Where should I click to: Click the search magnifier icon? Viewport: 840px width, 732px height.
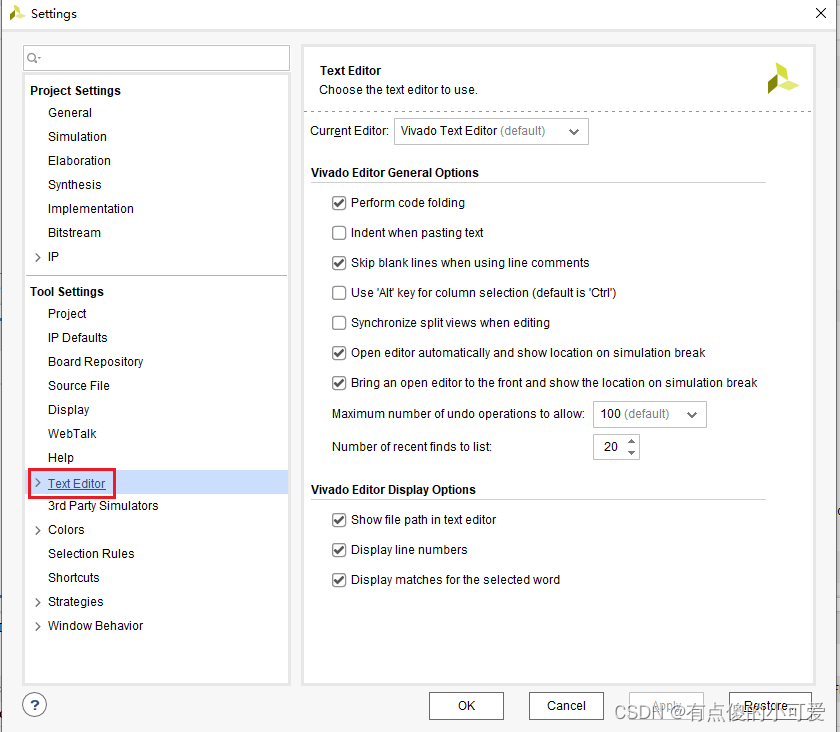(33, 58)
